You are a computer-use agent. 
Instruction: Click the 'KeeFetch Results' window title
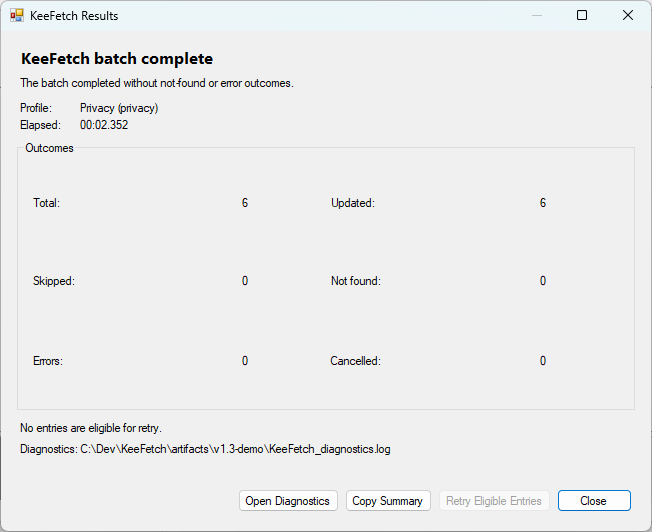click(74, 16)
